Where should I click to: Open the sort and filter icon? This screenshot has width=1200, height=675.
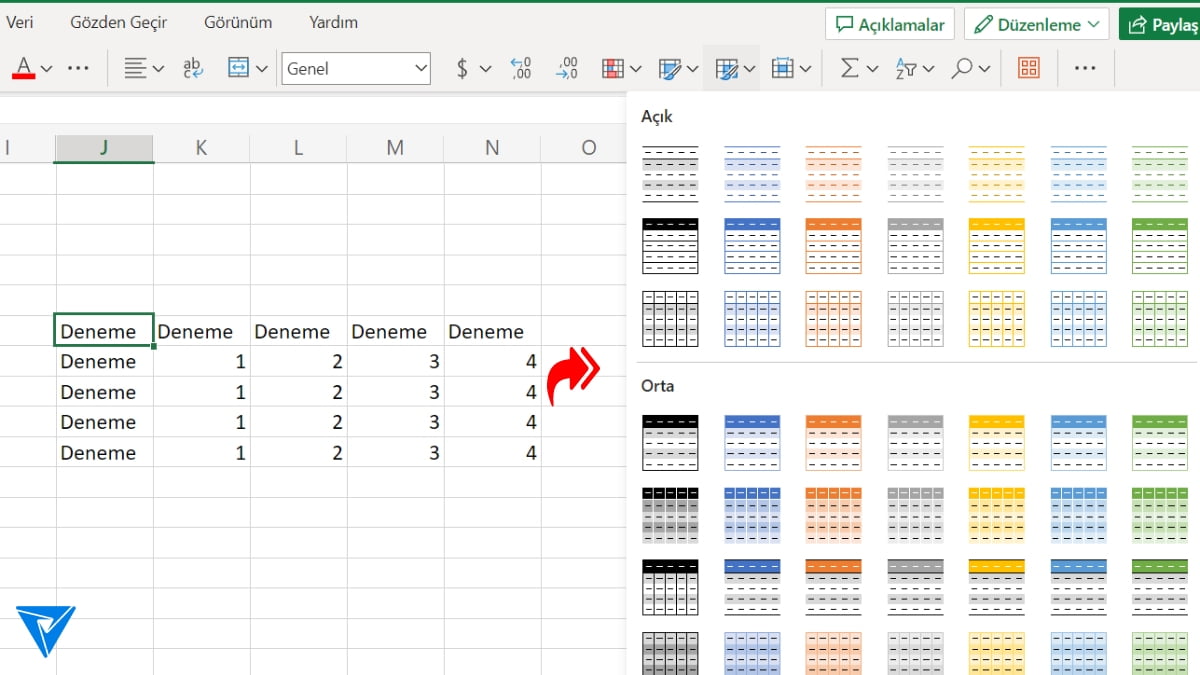tap(906, 68)
